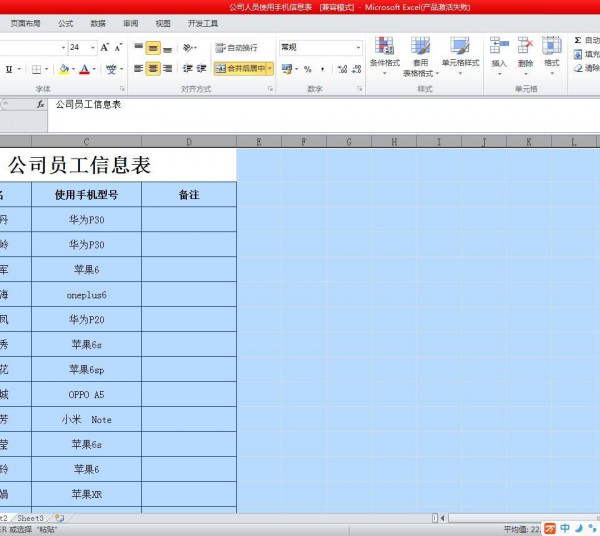Click 合并后居中 merge and center button

click(x=240, y=69)
